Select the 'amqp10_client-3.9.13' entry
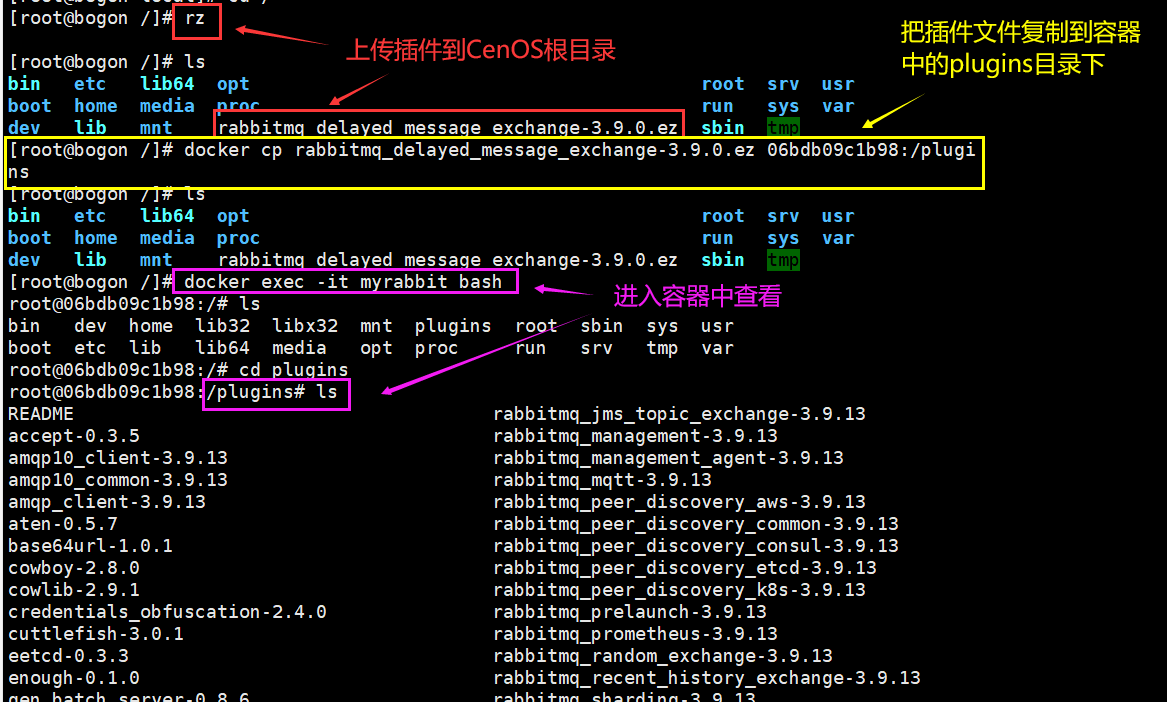 click(x=118, y=458)
